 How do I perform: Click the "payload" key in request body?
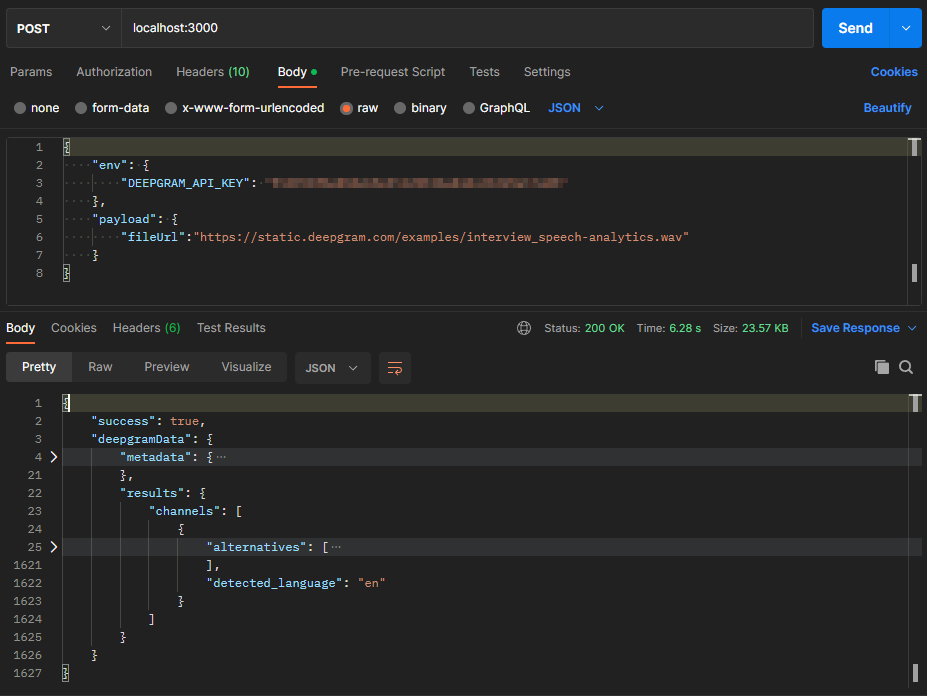[125, 219]
